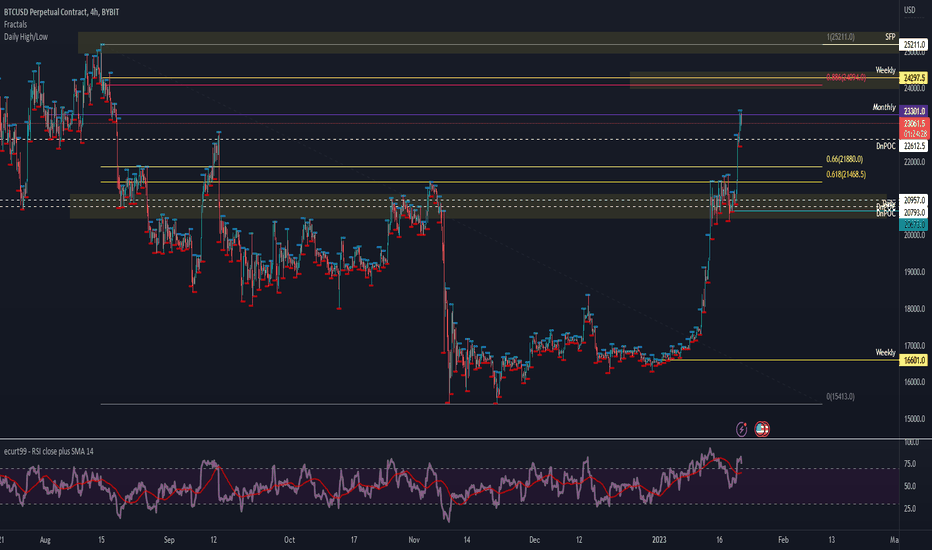The image size is (932, 550).
Task: Click the Sep date on time axis
Action: [x=169, y=540]
